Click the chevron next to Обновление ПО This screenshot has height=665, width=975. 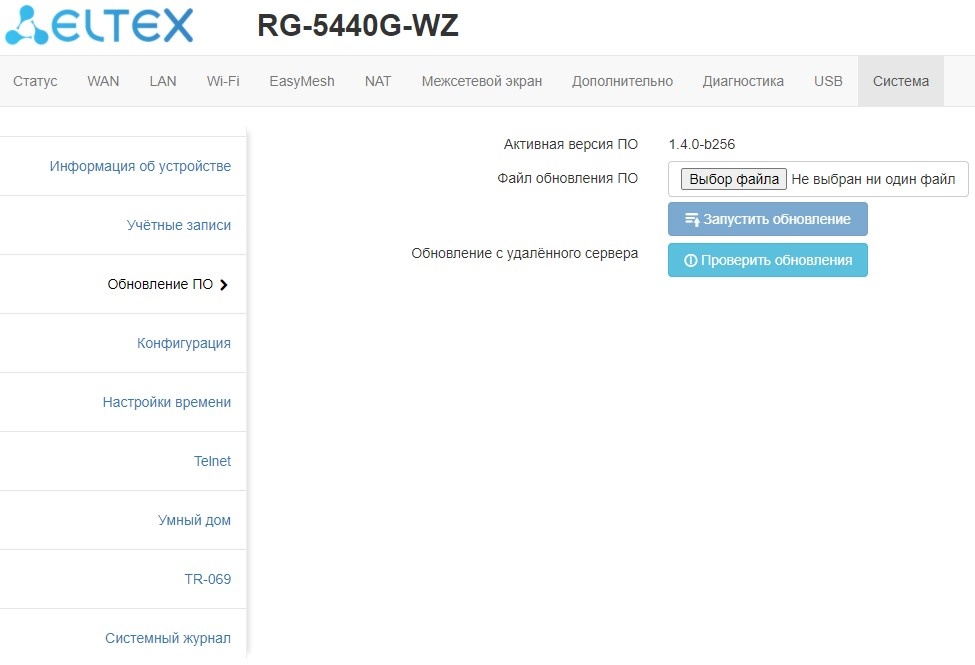[x=224, y=285]
